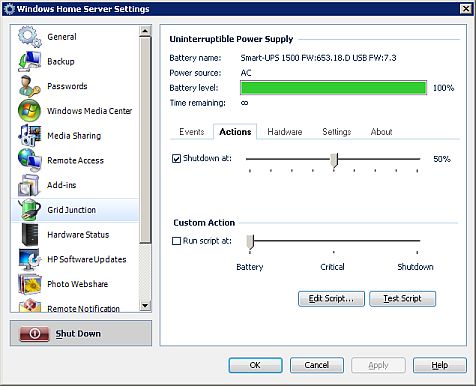The image size is (476, 386).
Task: Select Windows Media Center text entry
Action: point(90,111)
